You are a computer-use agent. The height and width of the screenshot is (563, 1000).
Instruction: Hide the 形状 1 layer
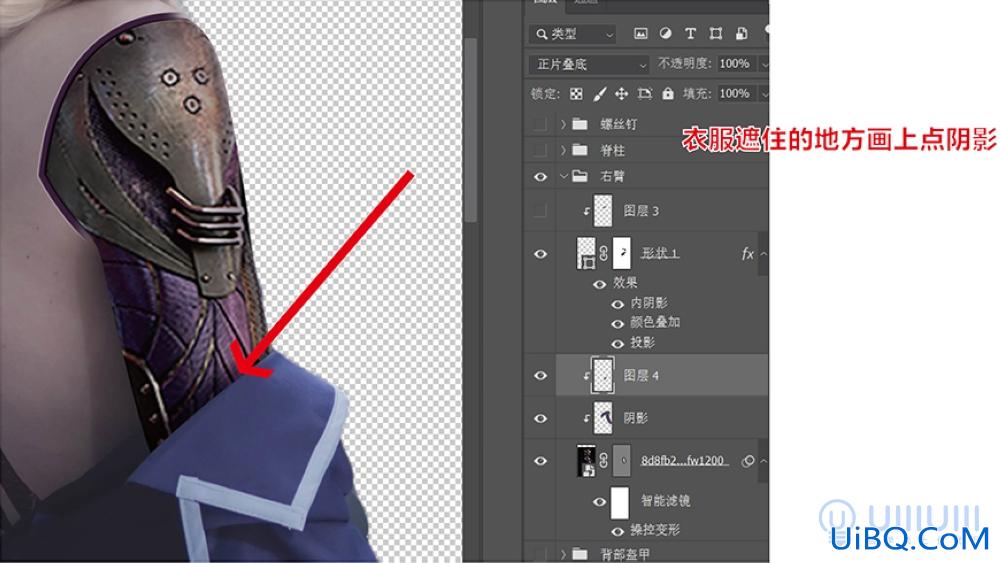(540, 254)
